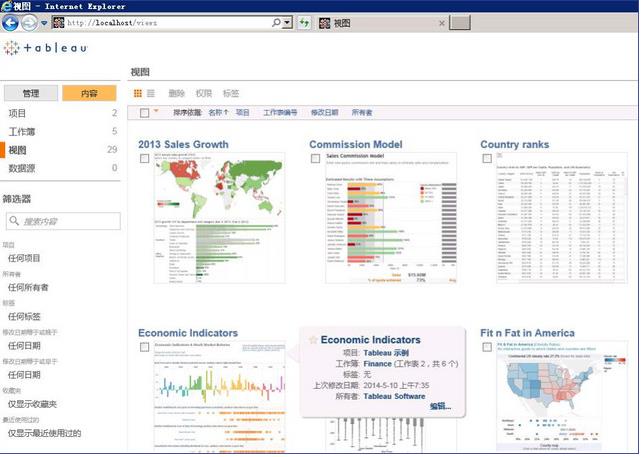Click the Tableau logo
The width and height of the screenshot is (641, 457).
(x=45, y=48)
